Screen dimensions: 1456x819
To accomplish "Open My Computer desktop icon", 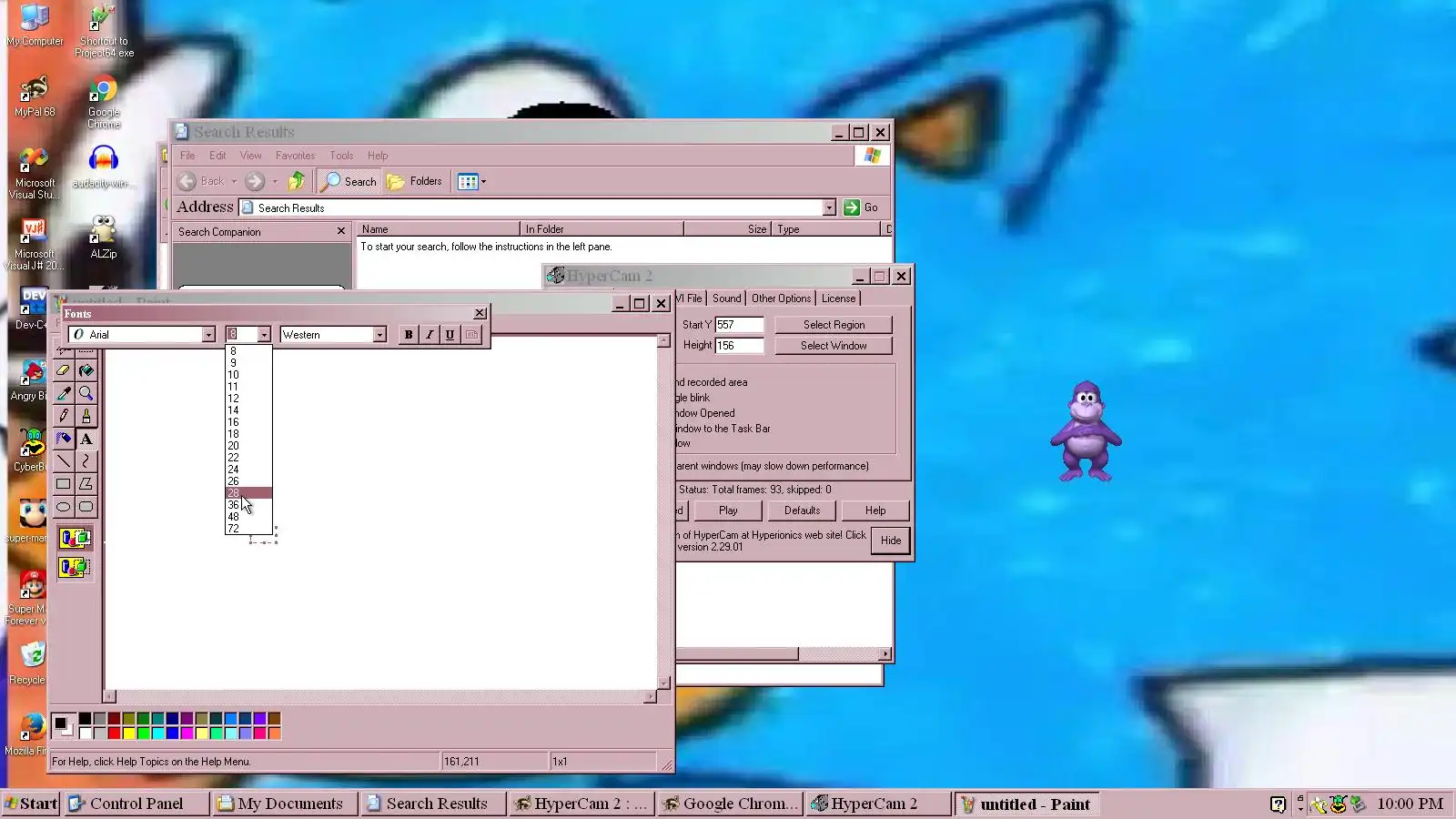I will click(x=35, y=25).
